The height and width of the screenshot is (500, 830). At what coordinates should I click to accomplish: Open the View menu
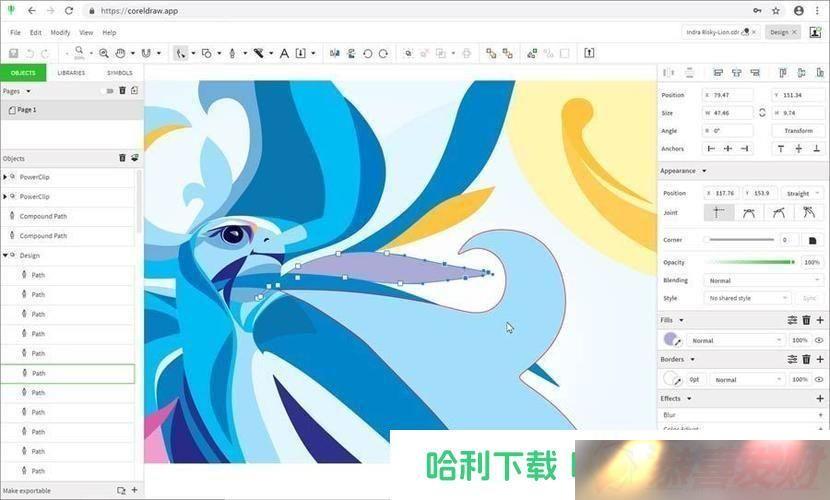click(x=86, y=32)
